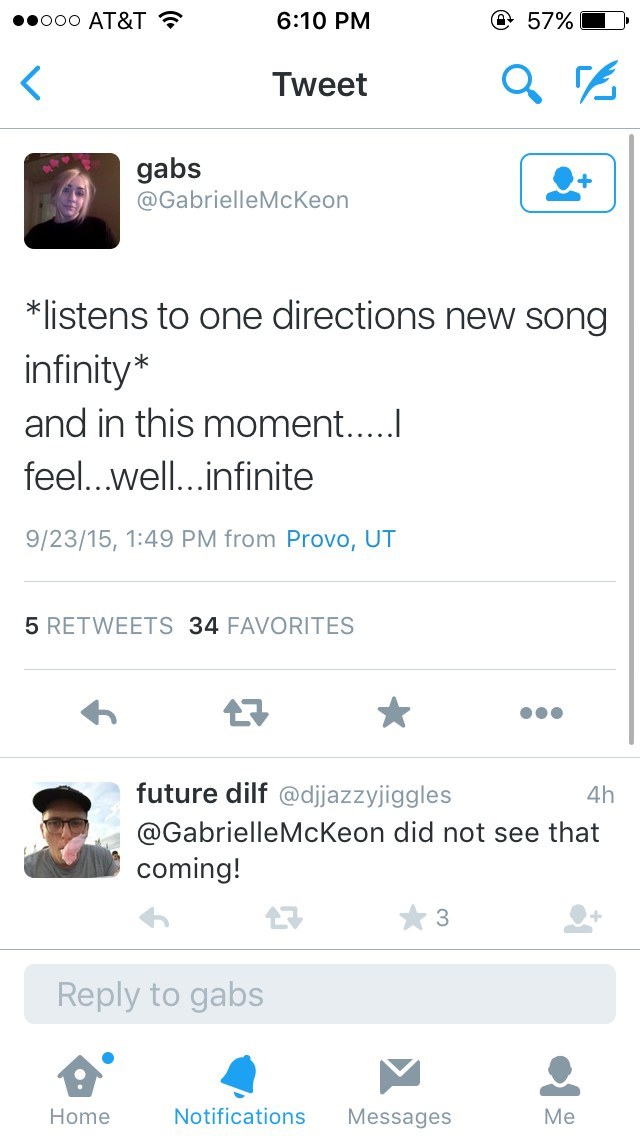640x1136 pixels.
Task: Retweet future dilf's reply
Action: 284,919
